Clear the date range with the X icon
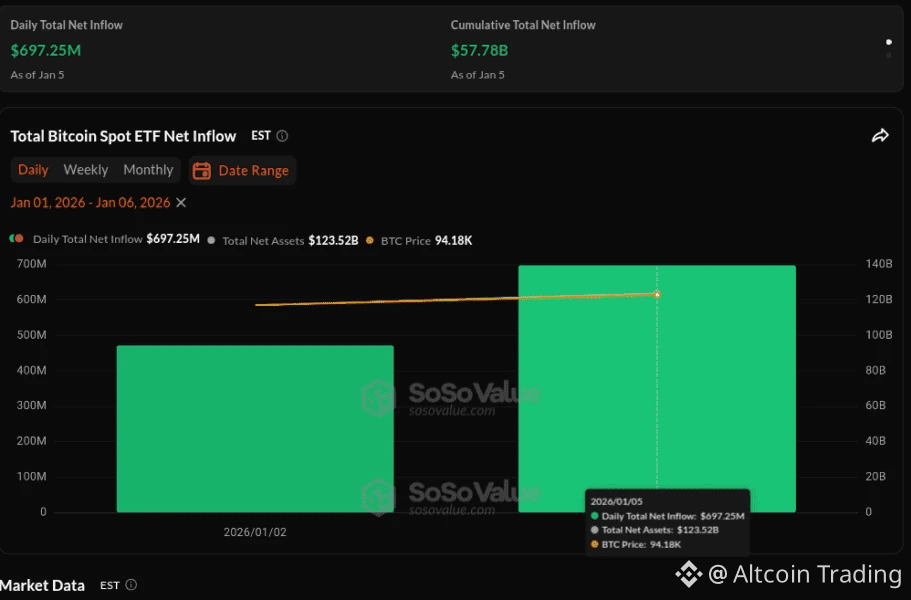 (x=181, y=203)
